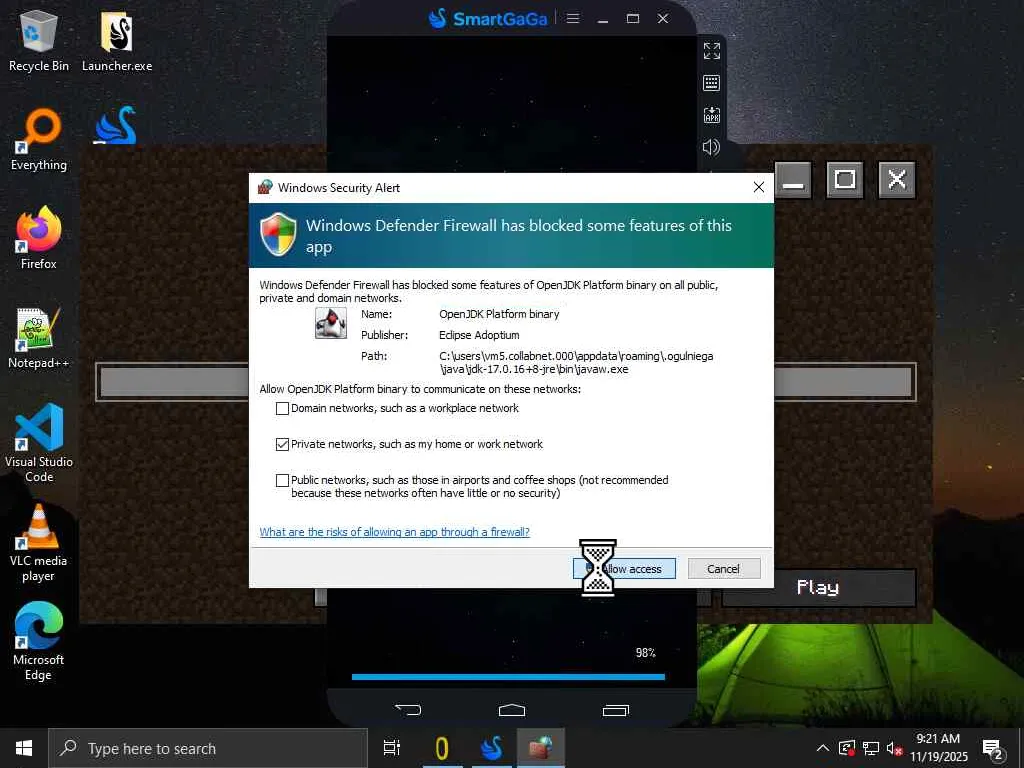Cancel the Windows Security Alert
The width and height of the screenshot is (1024, 768).
pyautogui.click(x=724, y=569)
